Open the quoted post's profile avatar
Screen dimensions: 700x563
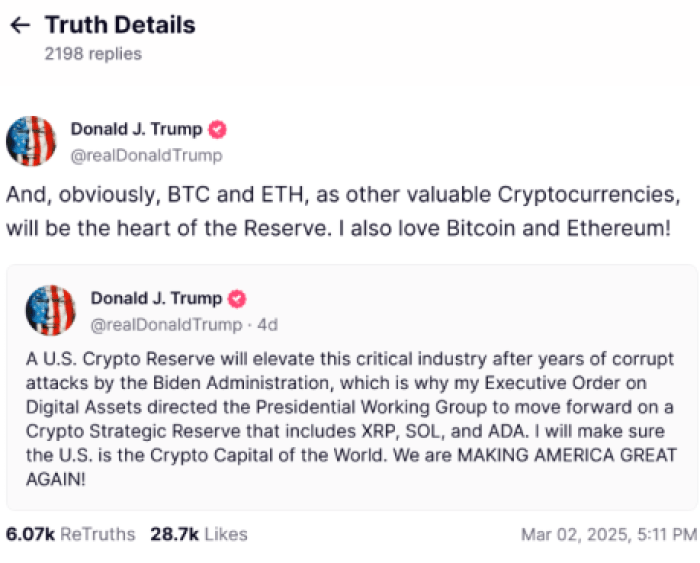[51, 310]
